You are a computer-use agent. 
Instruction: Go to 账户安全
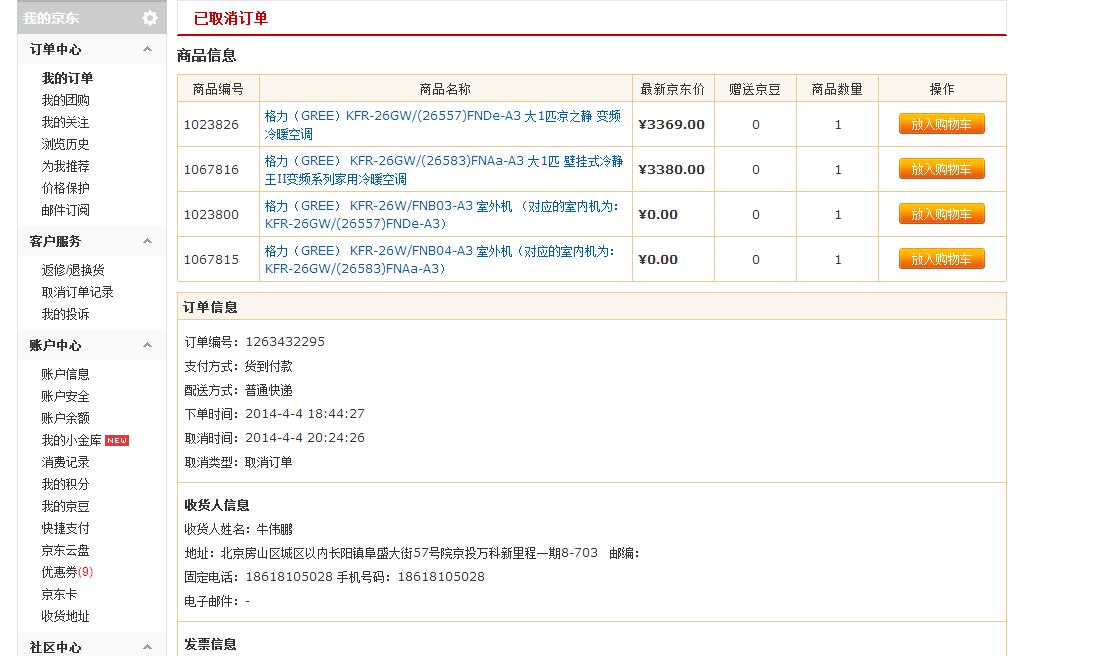click(x=66, y=397)
